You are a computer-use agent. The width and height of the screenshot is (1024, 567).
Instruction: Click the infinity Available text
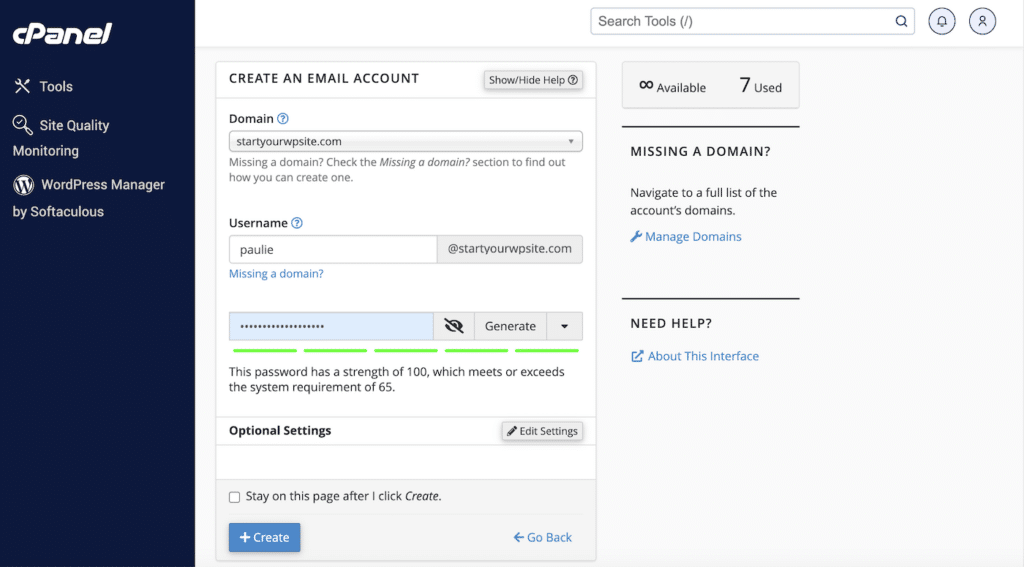[673, 86]
